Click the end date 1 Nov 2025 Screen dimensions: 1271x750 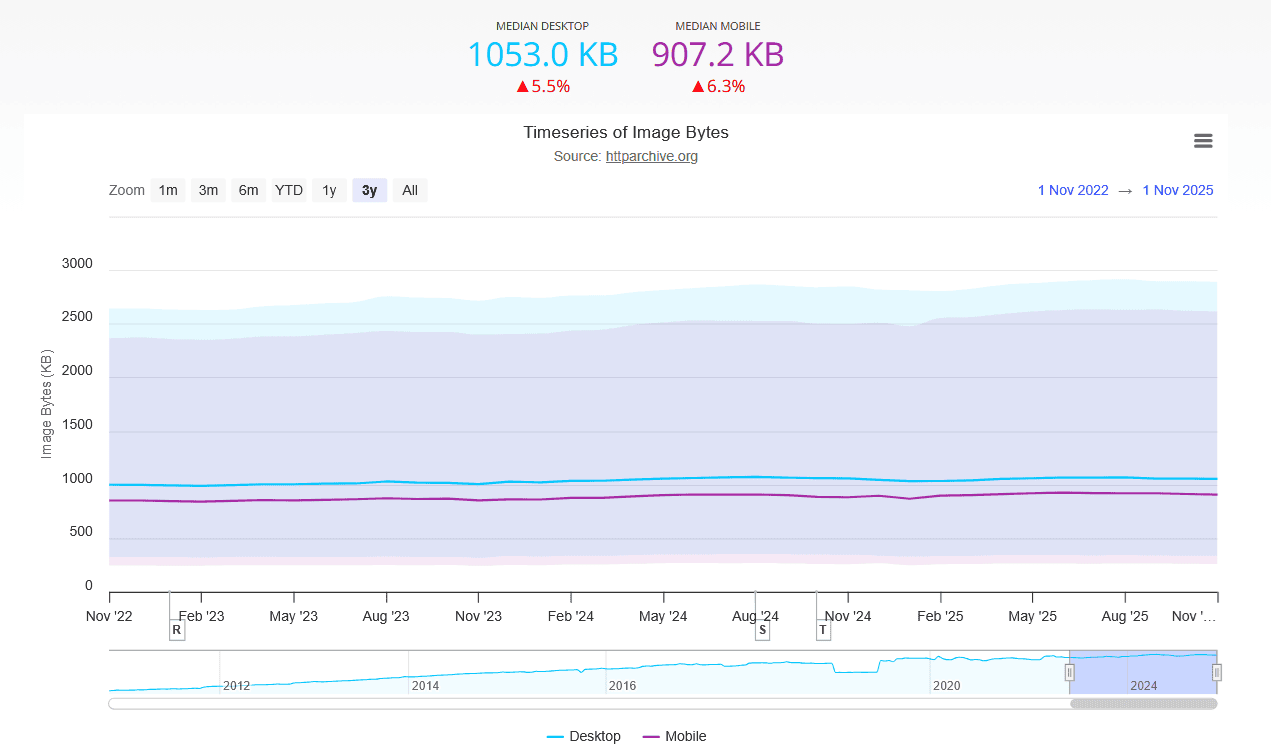pos(1178,190)
